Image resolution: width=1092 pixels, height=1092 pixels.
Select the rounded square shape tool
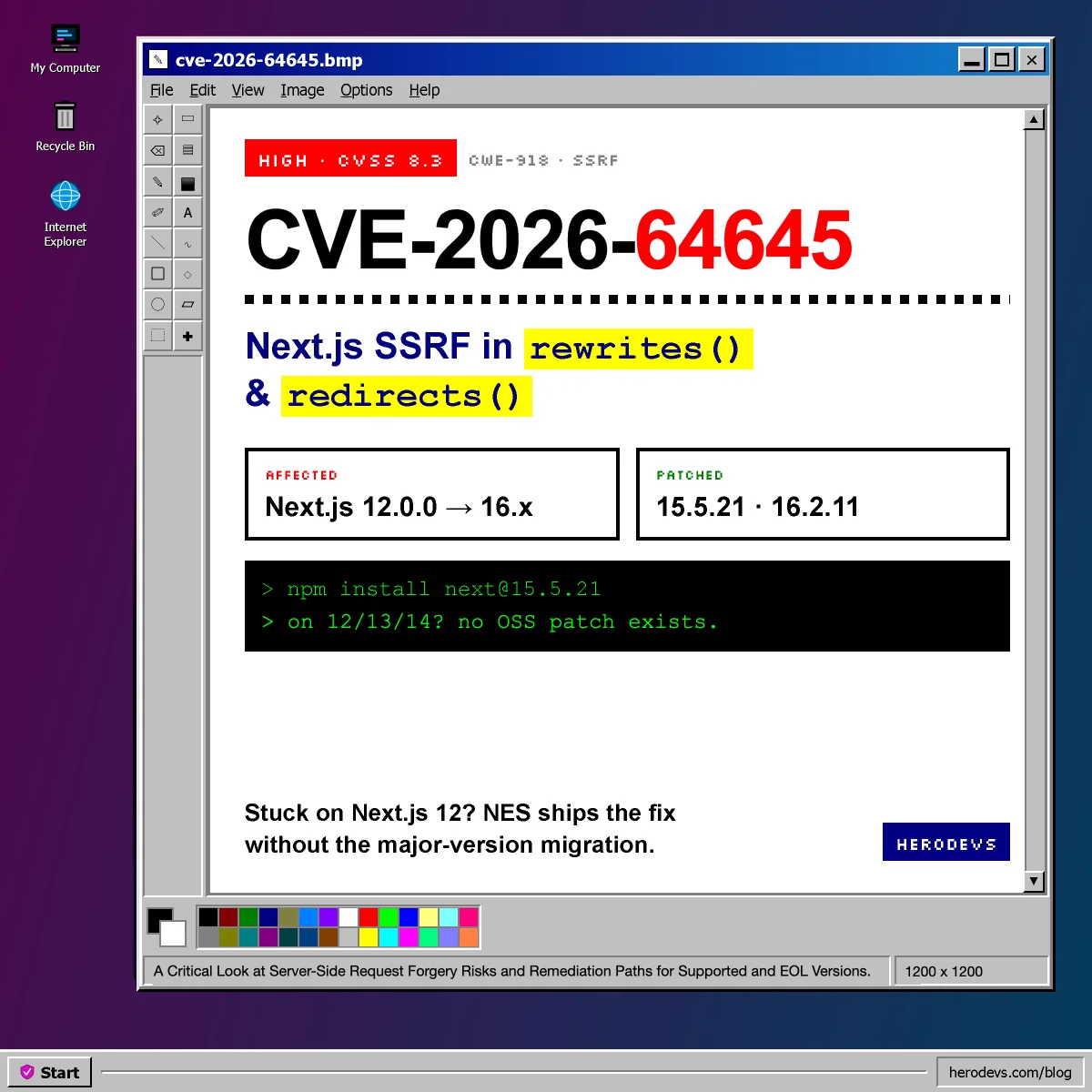(x=158, y=274)
